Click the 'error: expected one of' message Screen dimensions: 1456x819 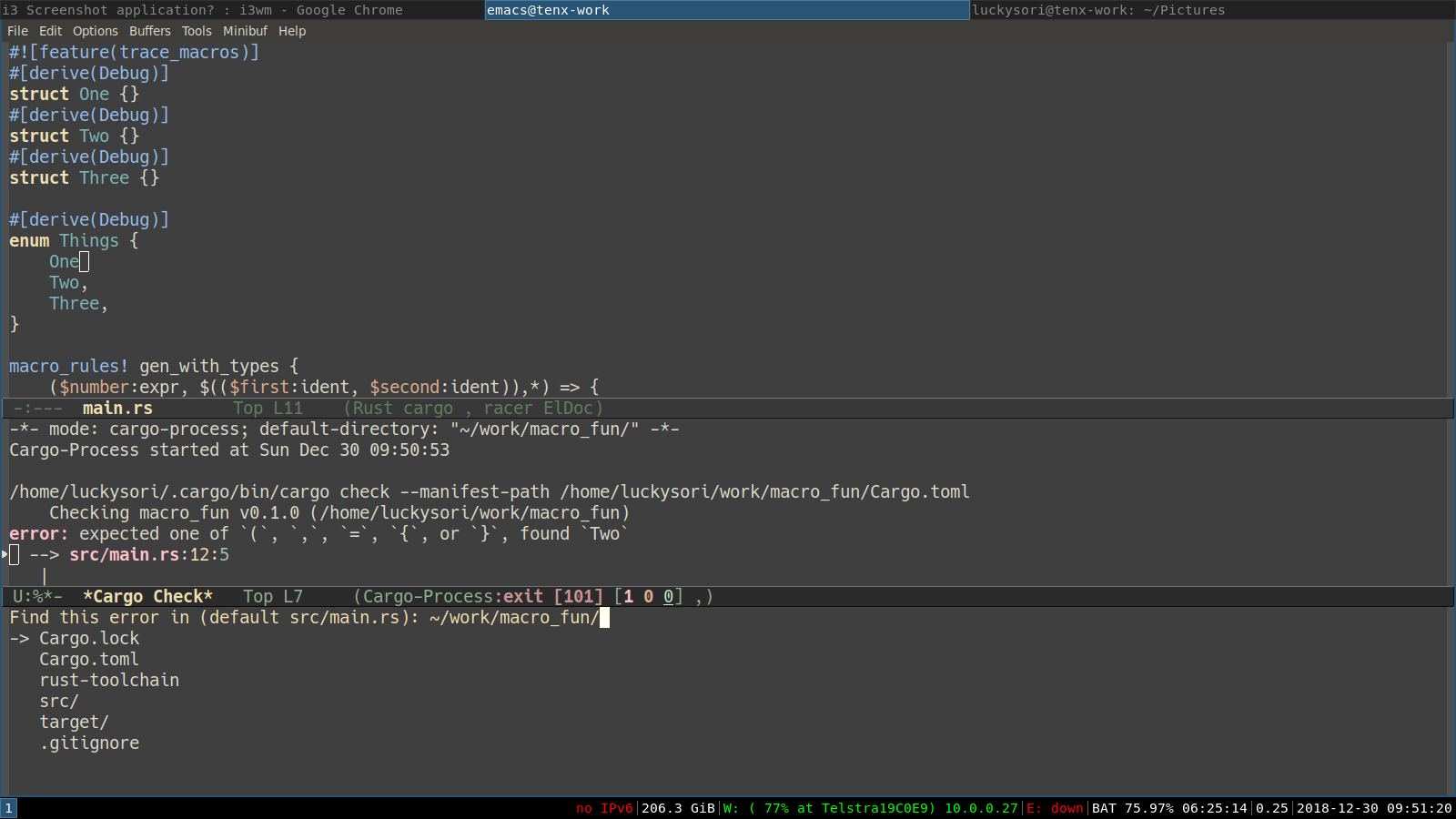click(318, 534)
